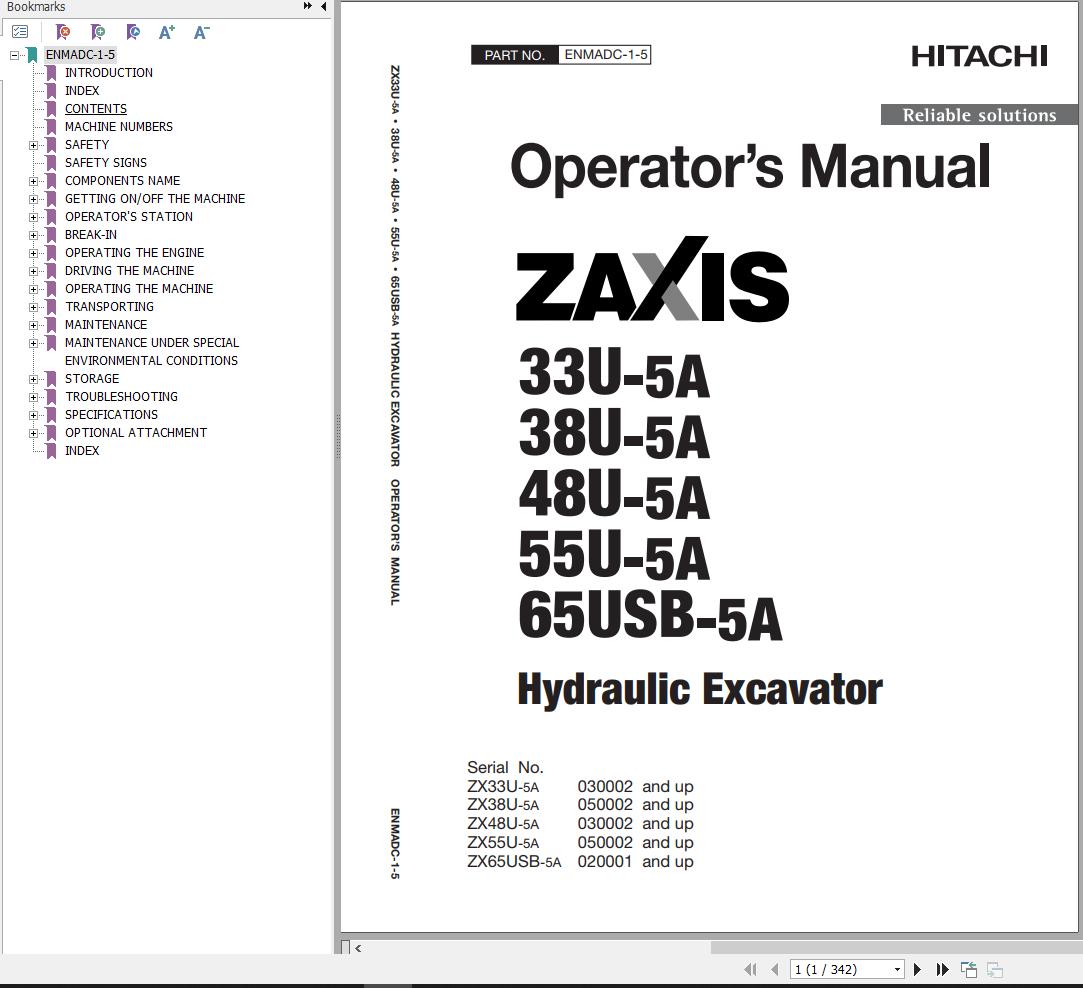Expand GETTING ON/OFF THE MACHINE node
The height and width of the screenshot is (988, 1083).
point(33,199)
